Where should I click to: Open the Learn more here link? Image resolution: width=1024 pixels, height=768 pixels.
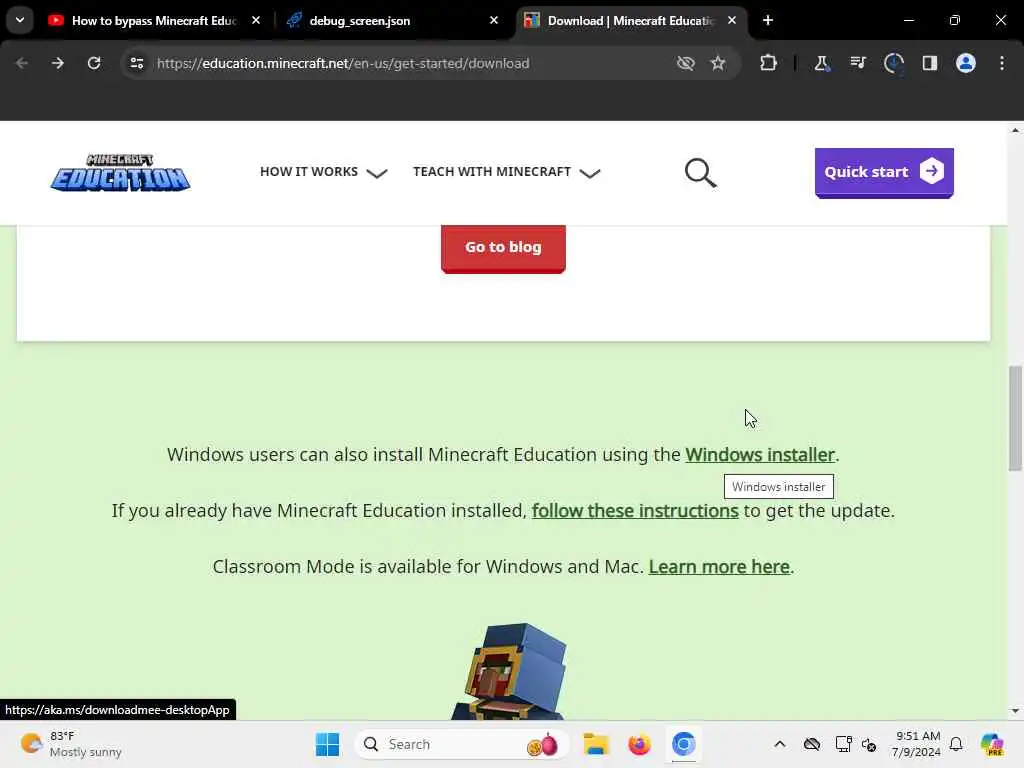click(719, 567)
